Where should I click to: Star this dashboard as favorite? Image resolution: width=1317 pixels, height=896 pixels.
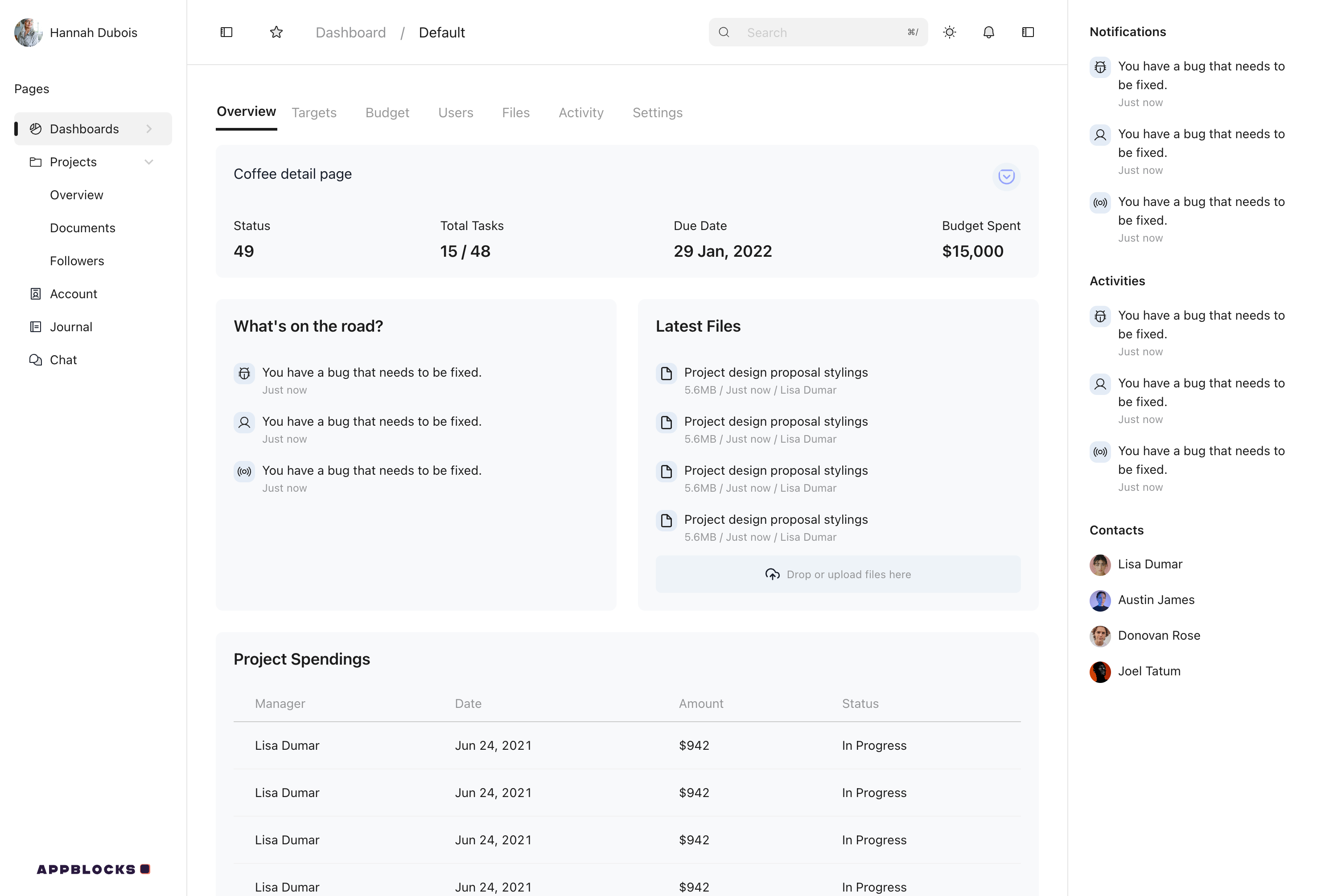tap(276, 32)
